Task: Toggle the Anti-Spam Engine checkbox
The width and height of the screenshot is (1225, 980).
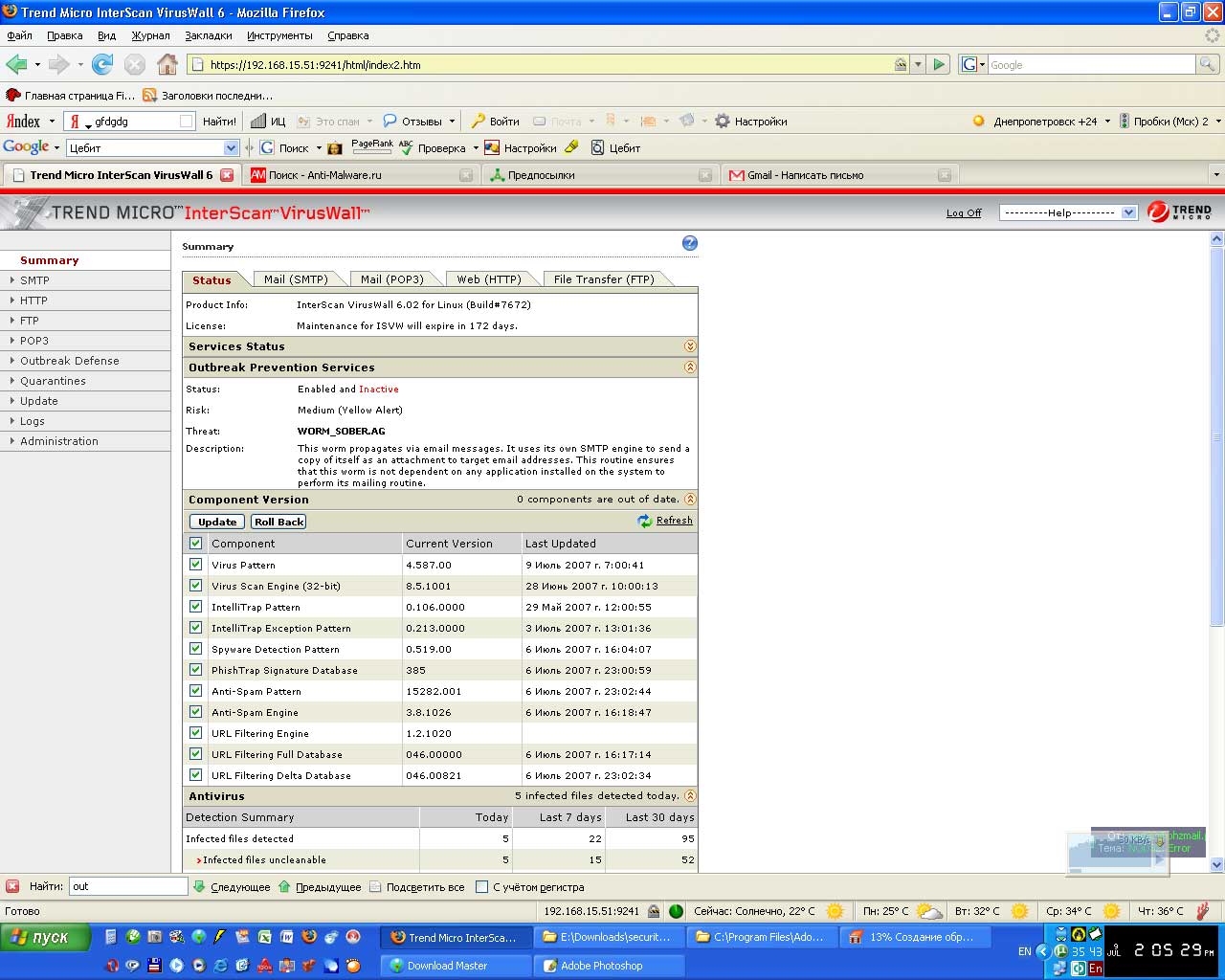Action: click(195, 712)
